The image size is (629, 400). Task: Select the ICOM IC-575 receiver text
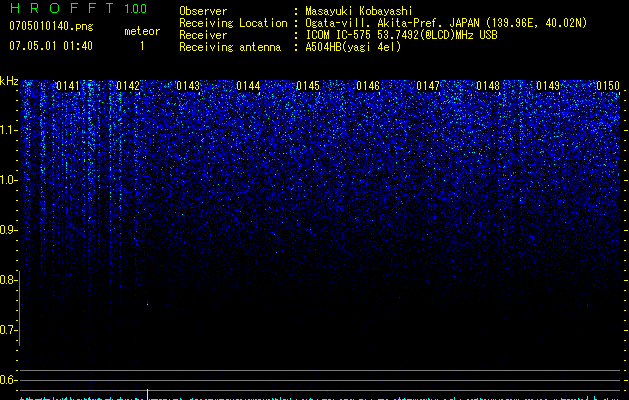[401, 35]
